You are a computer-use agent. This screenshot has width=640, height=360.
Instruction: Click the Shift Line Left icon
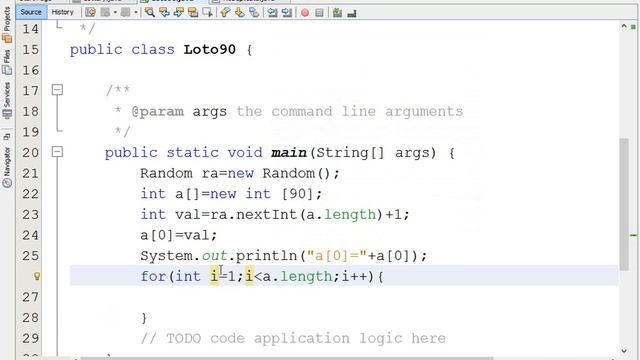272,13
